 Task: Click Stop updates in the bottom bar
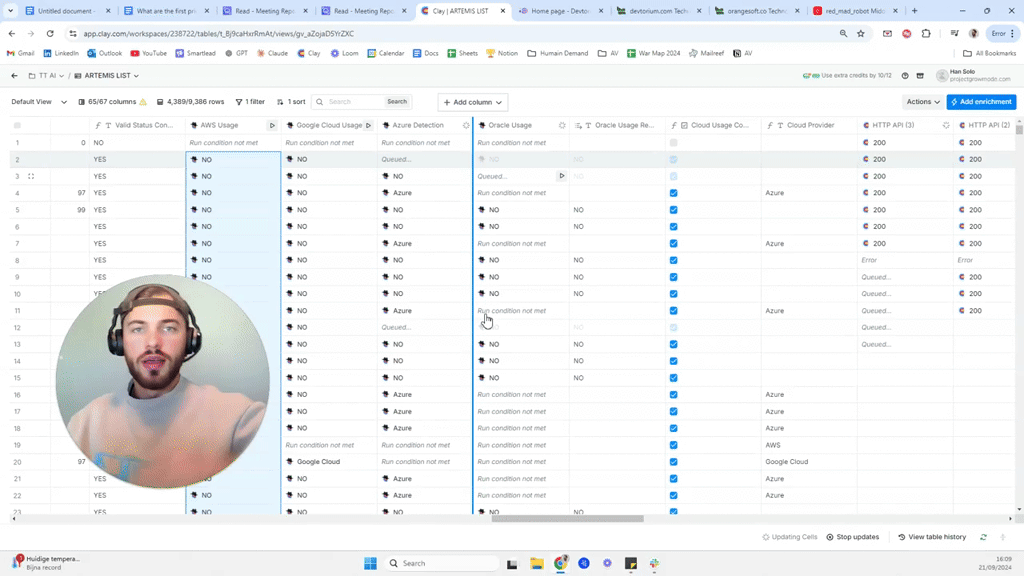[852, 537]
